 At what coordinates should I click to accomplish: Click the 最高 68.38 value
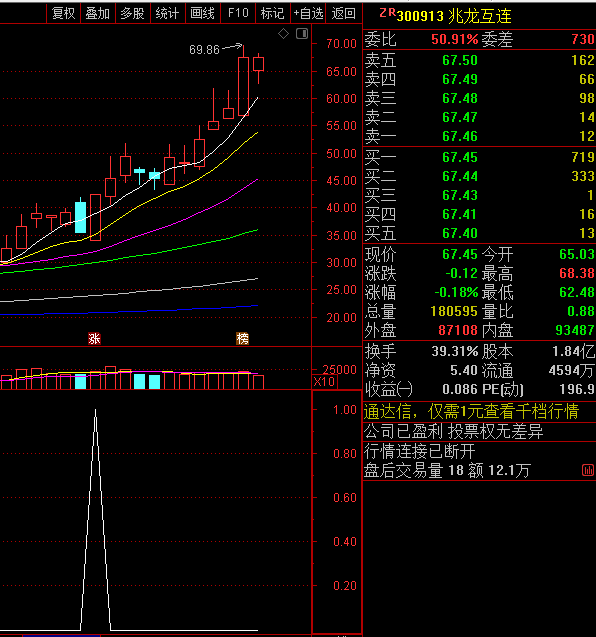(577, 273)
